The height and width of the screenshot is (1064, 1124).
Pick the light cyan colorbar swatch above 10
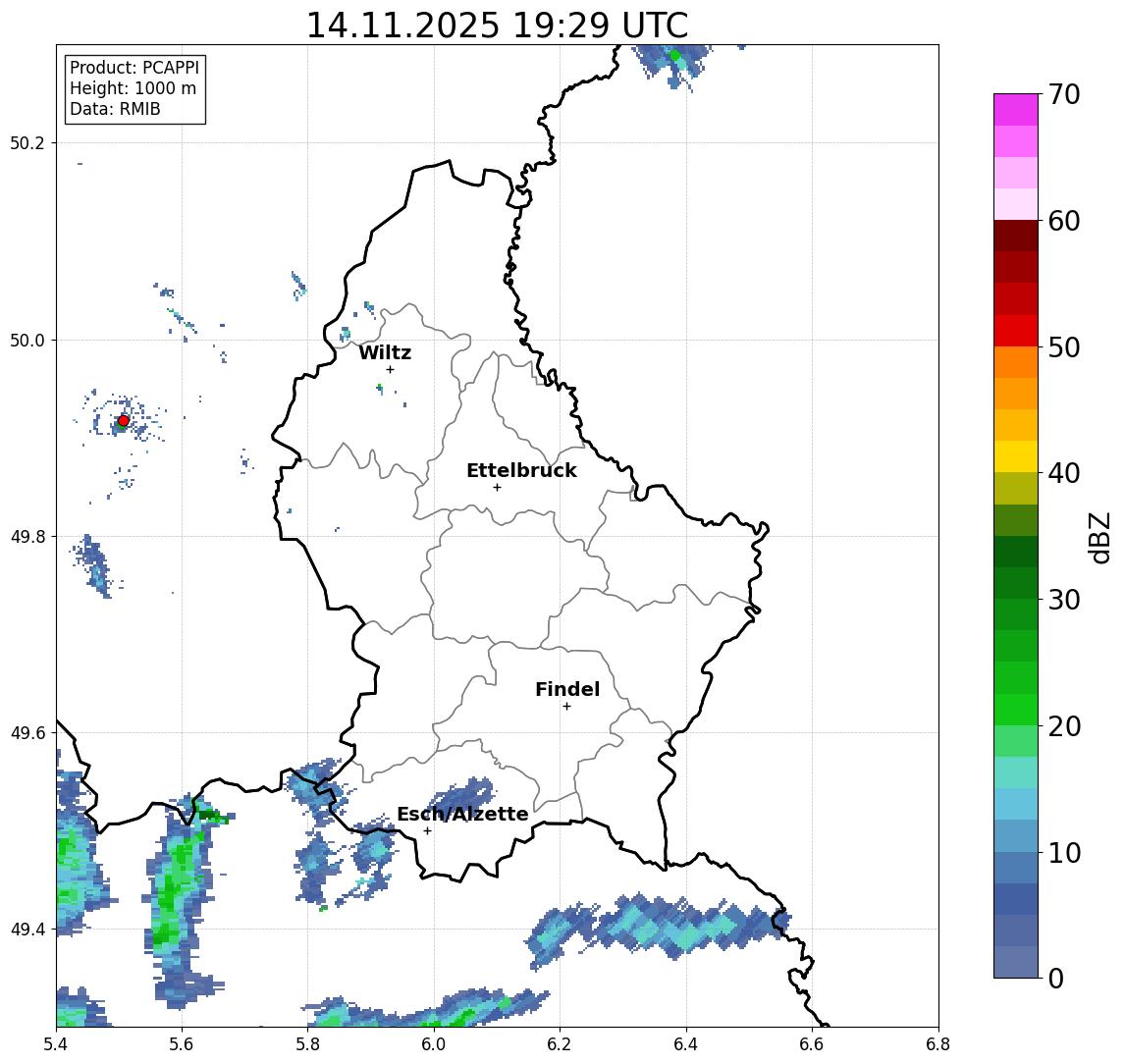[x=1016, y=804]
